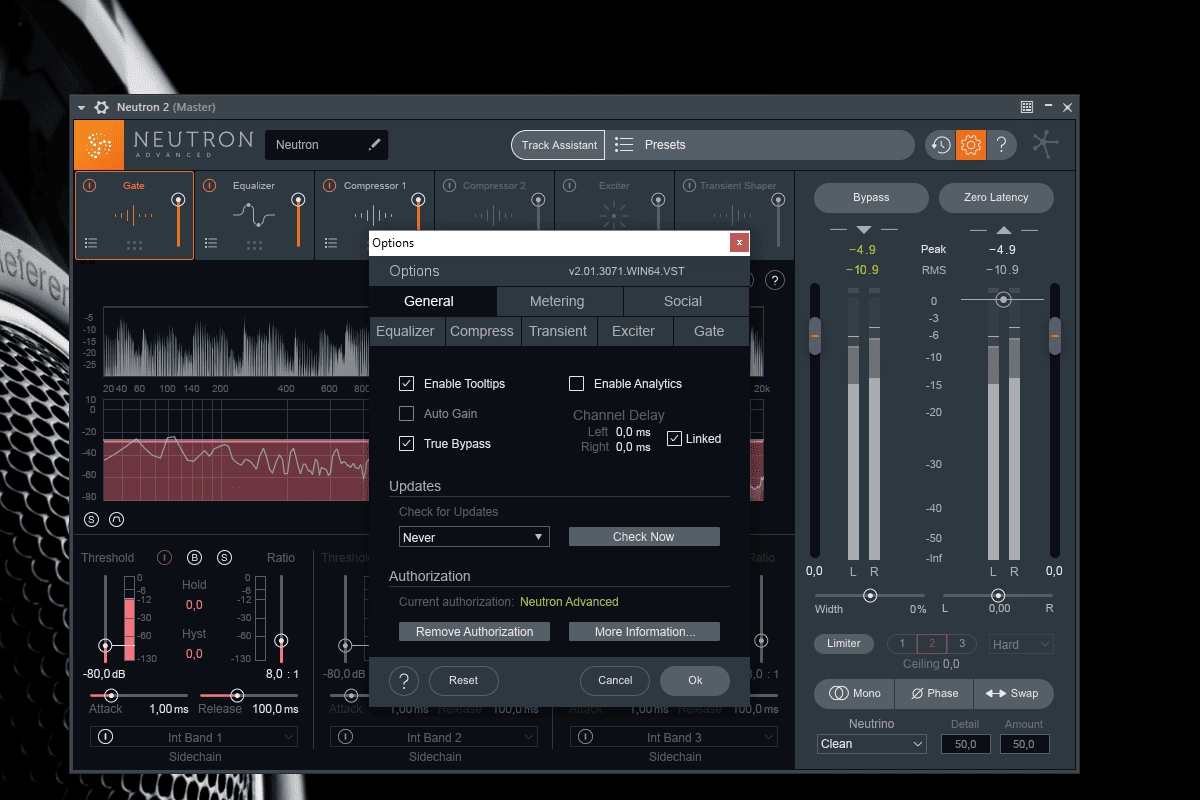This screenshot has width=1200, height=800.
Task: Check Enable Analytics checkbox
Action: pyautogui.click(x=576, y=384)
